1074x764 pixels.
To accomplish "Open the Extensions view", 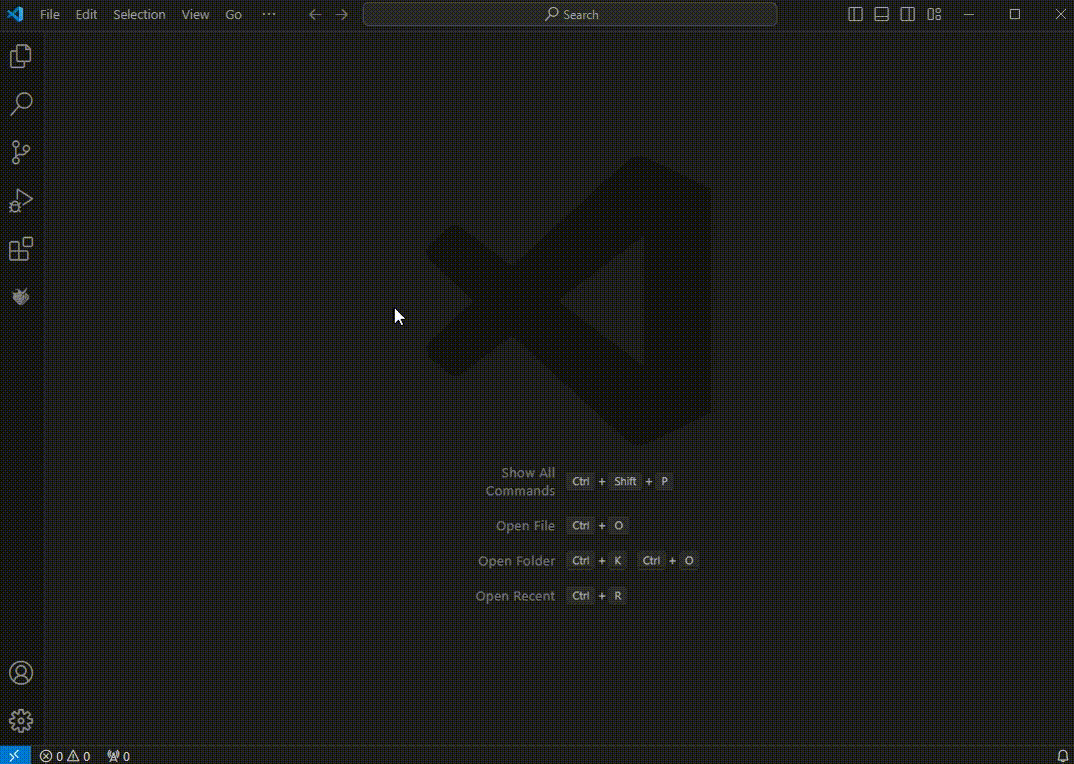I will coord(21,249).
